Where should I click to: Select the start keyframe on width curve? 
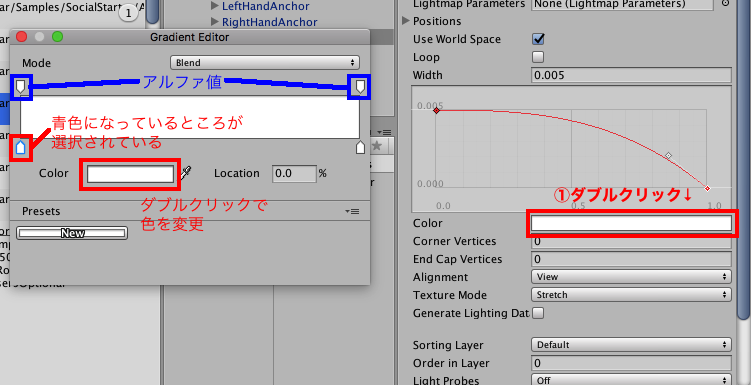[436, 111]
